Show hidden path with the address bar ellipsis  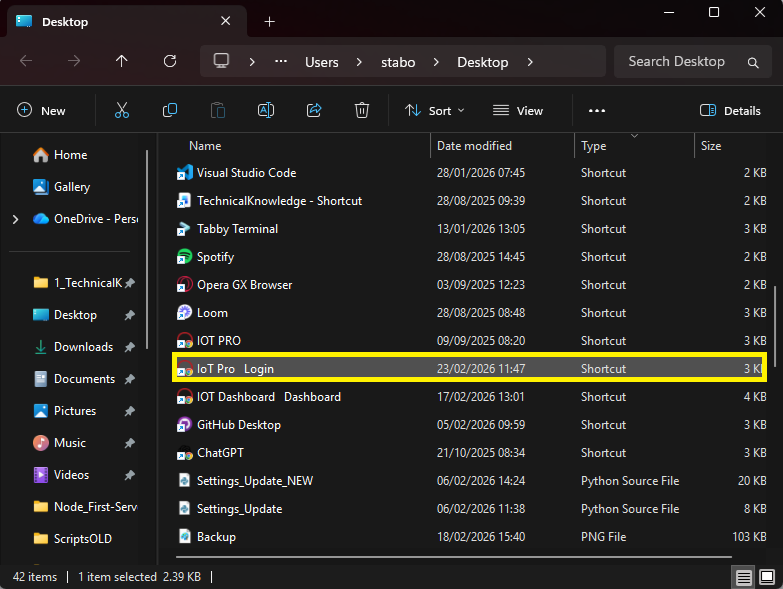281,61
